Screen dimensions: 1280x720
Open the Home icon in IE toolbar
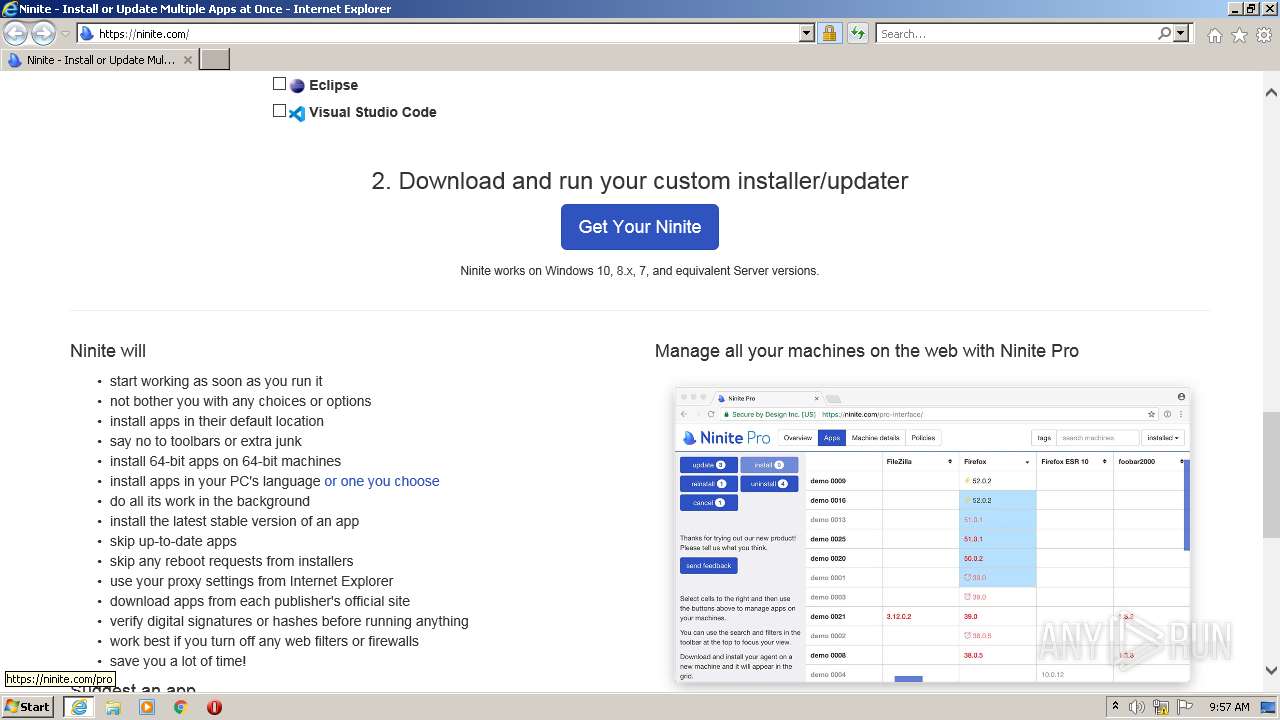point(1214,35)
